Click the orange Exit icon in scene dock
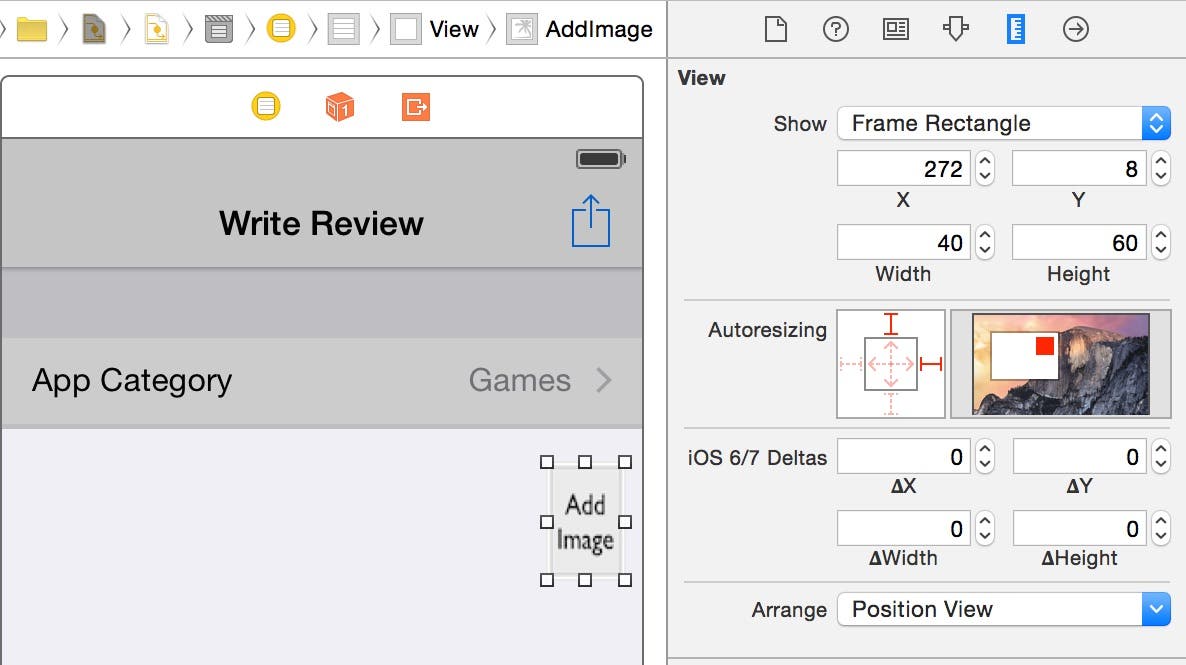This screenshot has width=1186, height=665. click(416, 106)
